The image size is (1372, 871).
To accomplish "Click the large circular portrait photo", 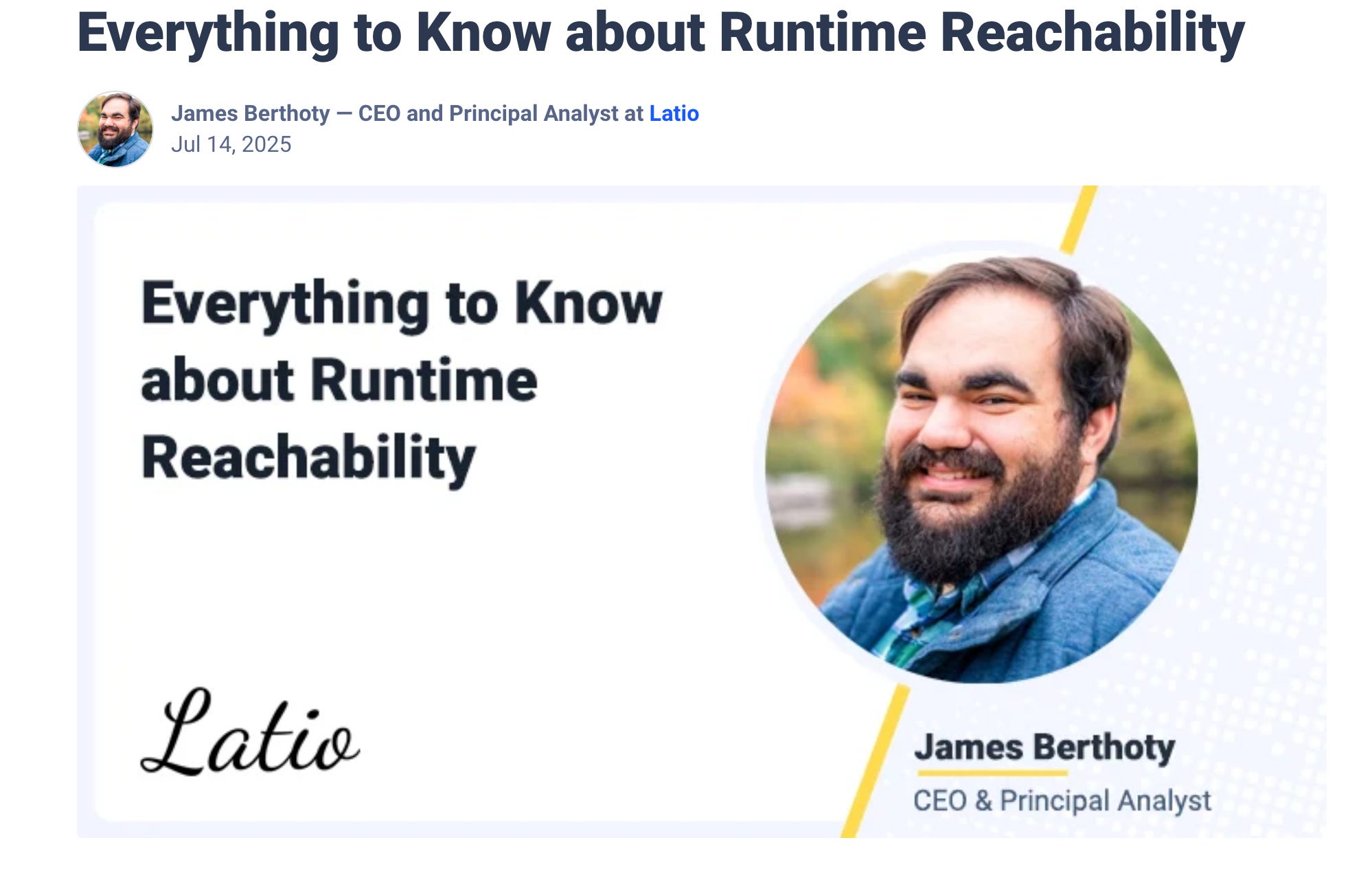I will (x=981, y=467).
